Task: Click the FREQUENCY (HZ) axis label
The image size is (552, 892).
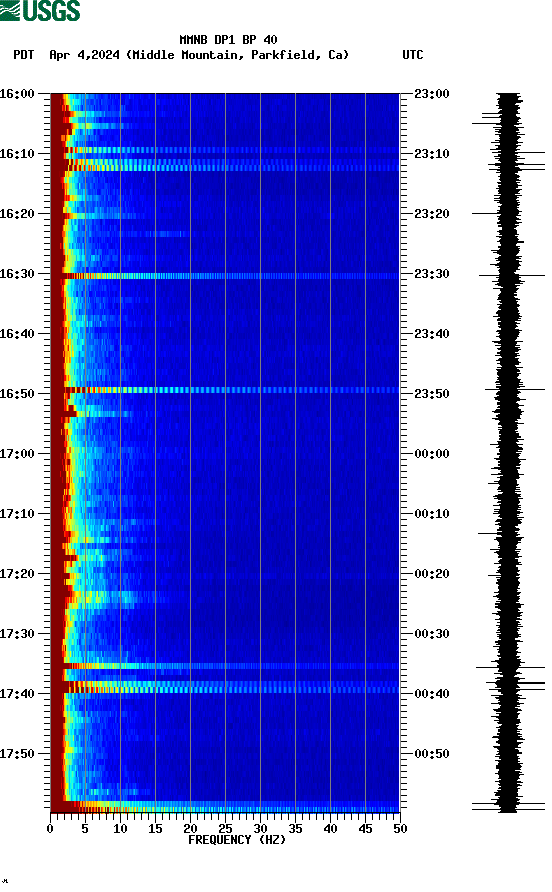Action: [x=237, y=840]
